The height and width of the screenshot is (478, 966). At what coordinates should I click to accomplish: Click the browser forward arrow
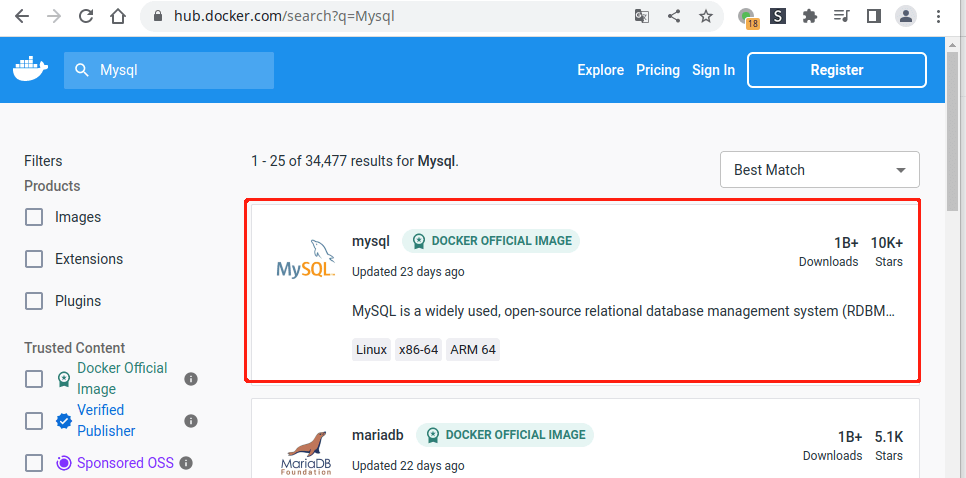(x=54, y=17)
